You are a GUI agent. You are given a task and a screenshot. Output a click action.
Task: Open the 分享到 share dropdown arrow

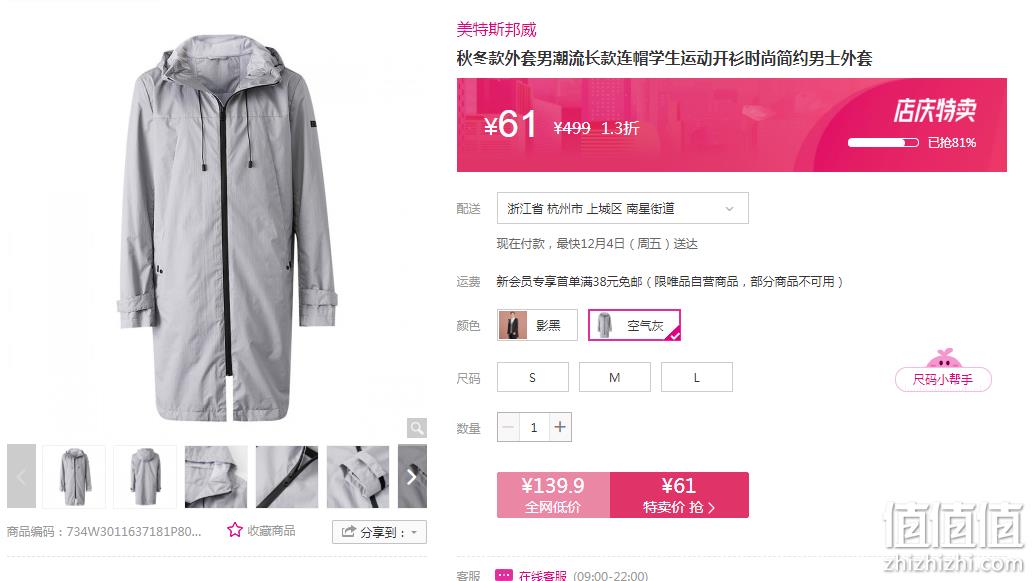tap(414, 532)
